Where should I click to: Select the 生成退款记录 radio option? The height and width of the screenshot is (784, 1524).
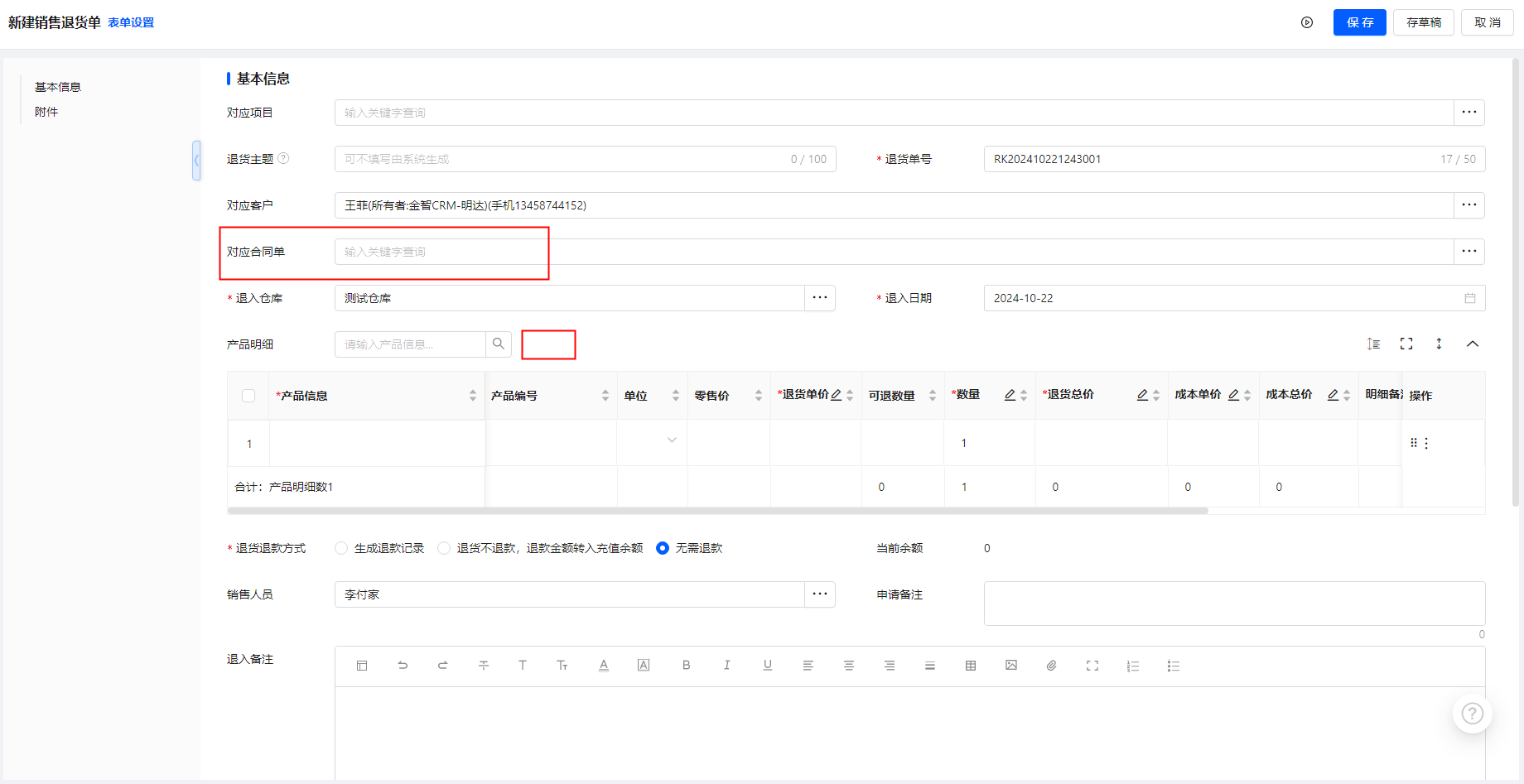pyautogui.click(x=341, y=548)
